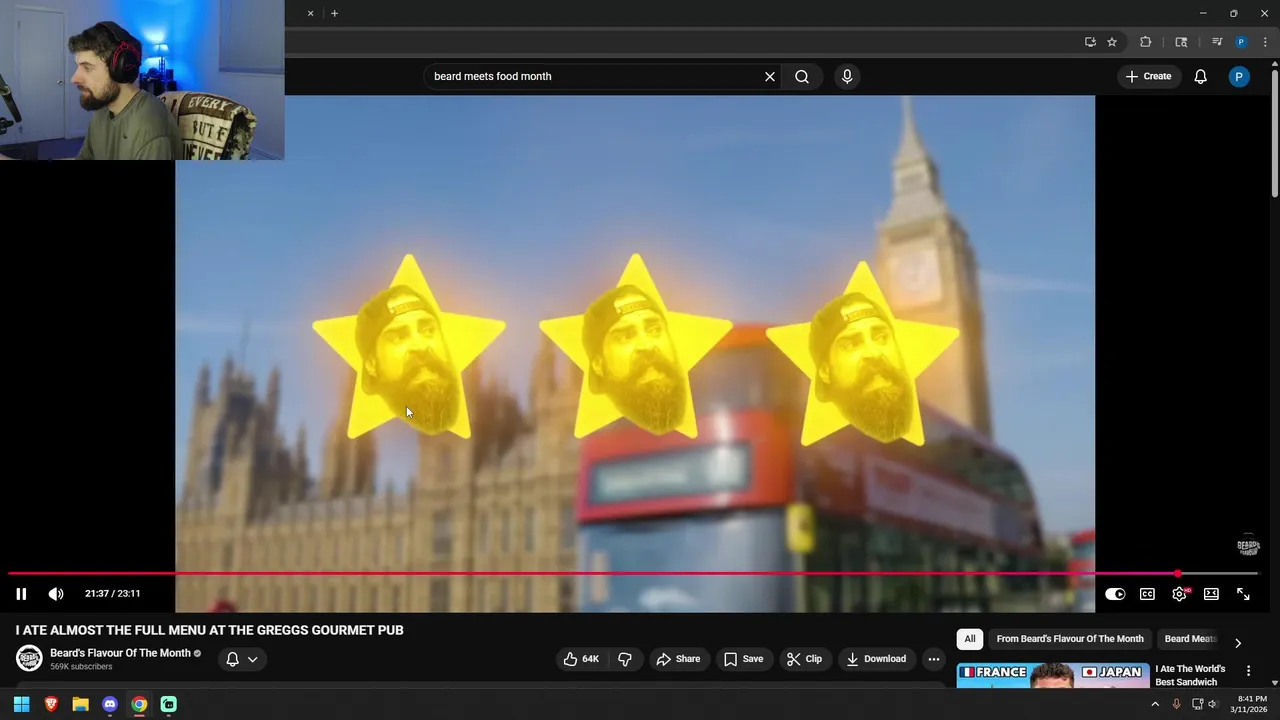The width and height of the screenshot is (1280, 720).
Task: Click the progress bar scrubber handle
Action: 1177,574
